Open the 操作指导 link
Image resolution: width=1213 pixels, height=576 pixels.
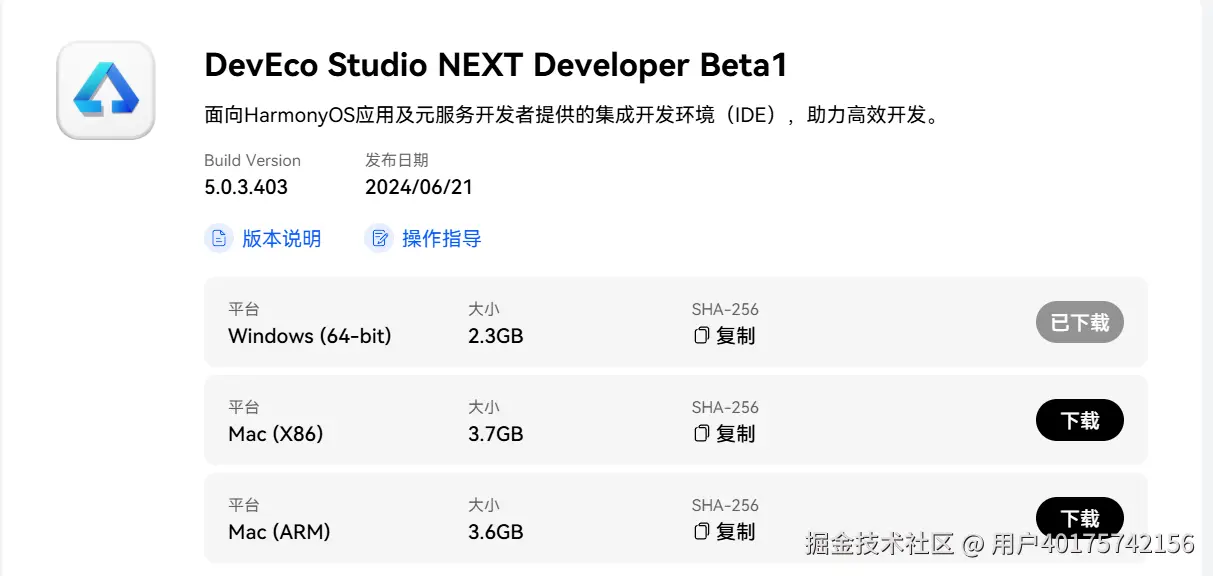coord(441,239)
